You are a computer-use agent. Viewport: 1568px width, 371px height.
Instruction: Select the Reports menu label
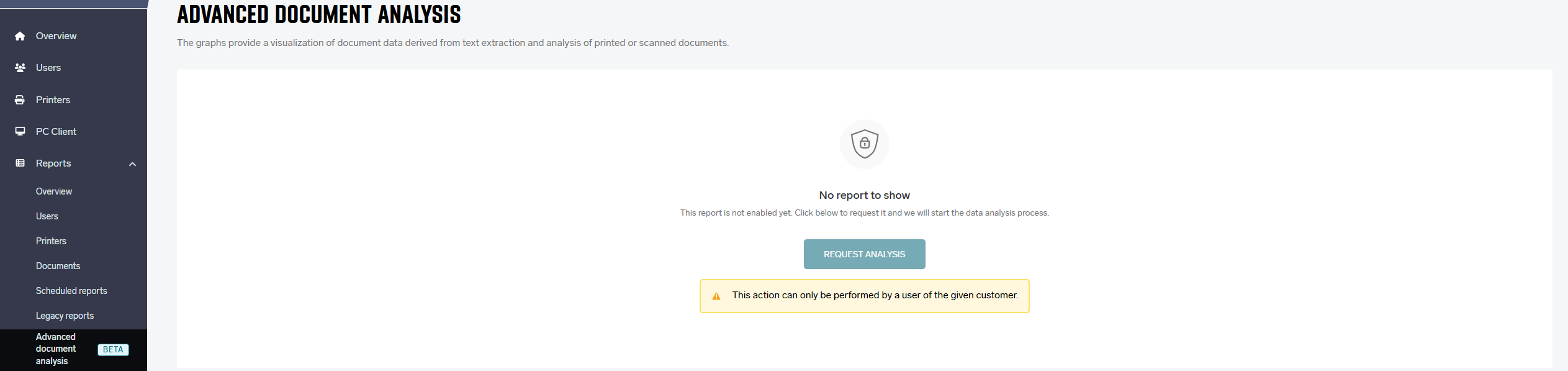click(x=53, y=163)
